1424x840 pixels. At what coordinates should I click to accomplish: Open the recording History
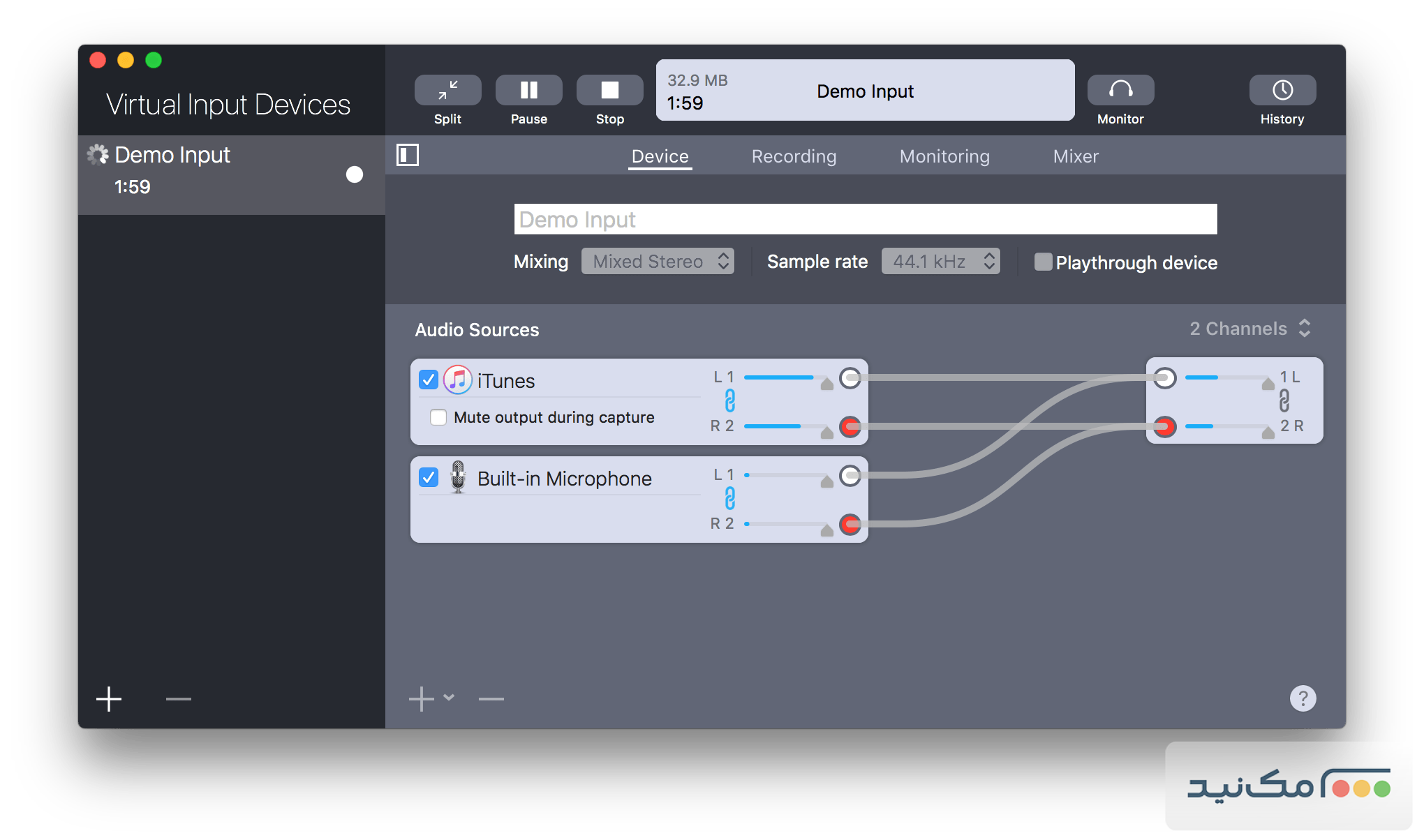point(1282,91)
